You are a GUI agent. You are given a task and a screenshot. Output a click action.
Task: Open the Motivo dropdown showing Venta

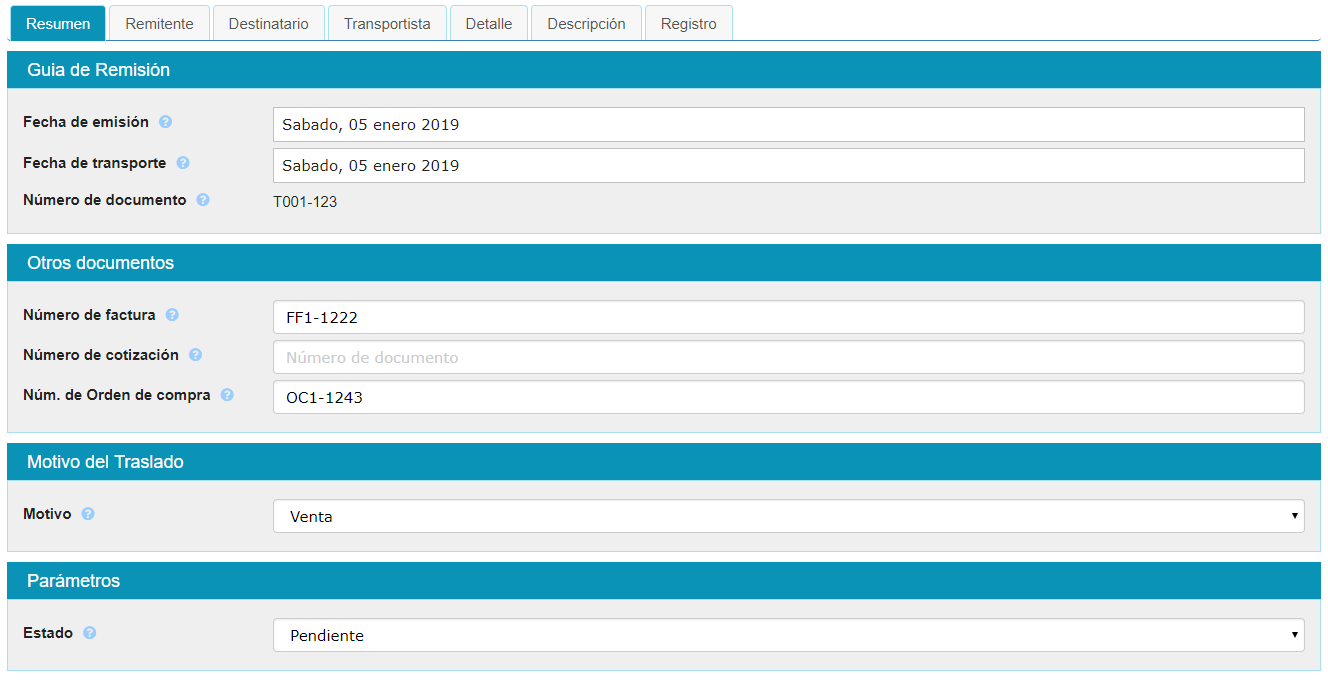[788, 517]
